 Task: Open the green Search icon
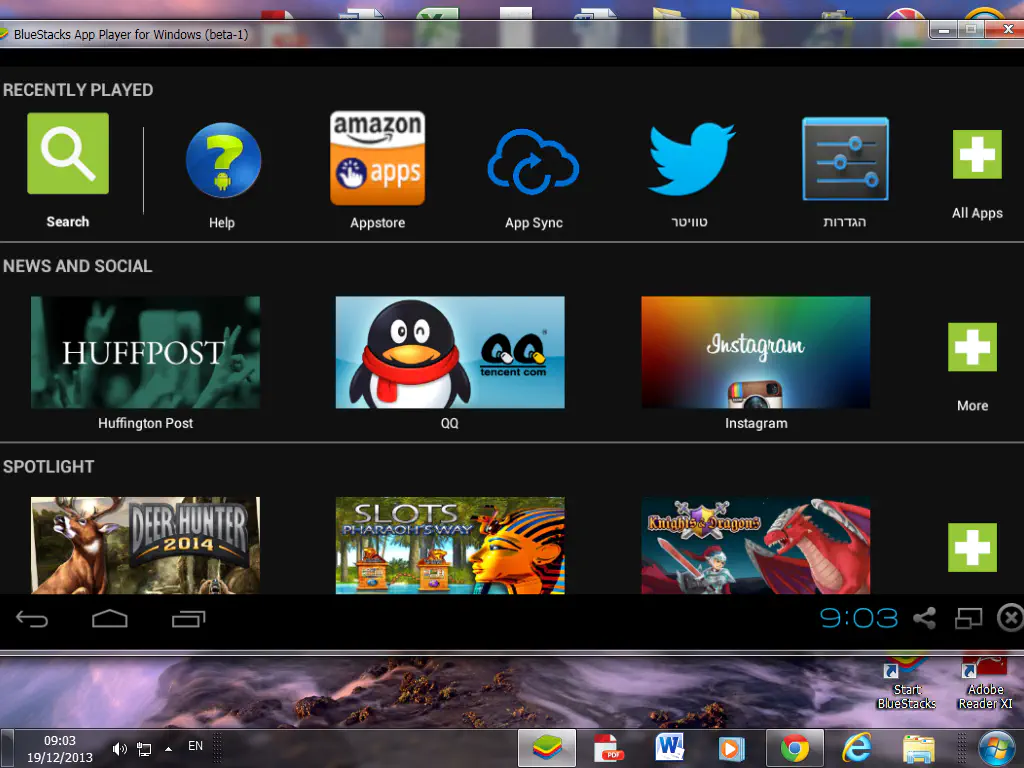tap(68, 154)
